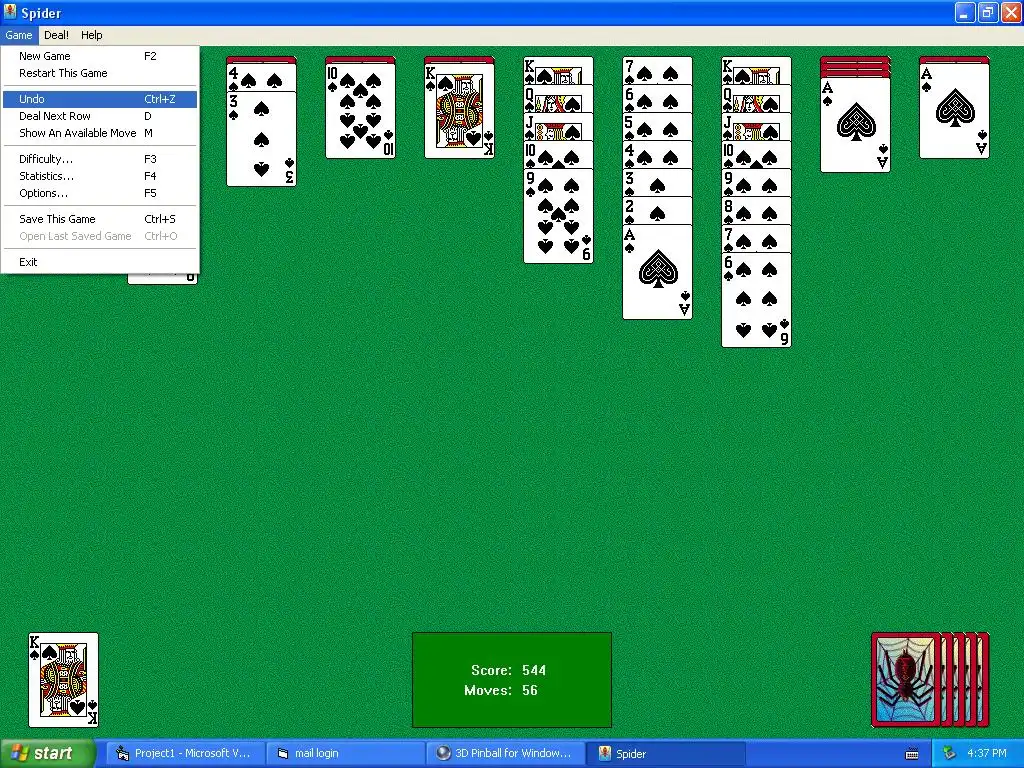This screenshot has width=1024, height=768.
Task: Open the Help menu
Action: (x=91, y=35)
